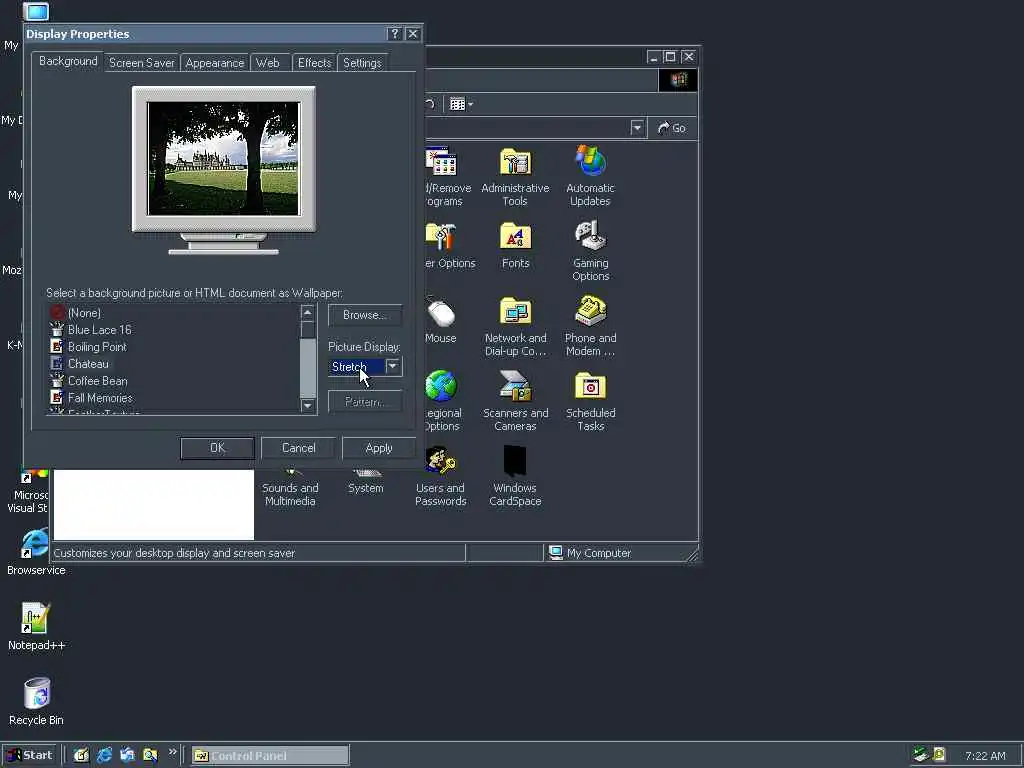Click Cancel in Display Properties
Image resolution: width=1024 pixels, height=768 pixels.
298,448
